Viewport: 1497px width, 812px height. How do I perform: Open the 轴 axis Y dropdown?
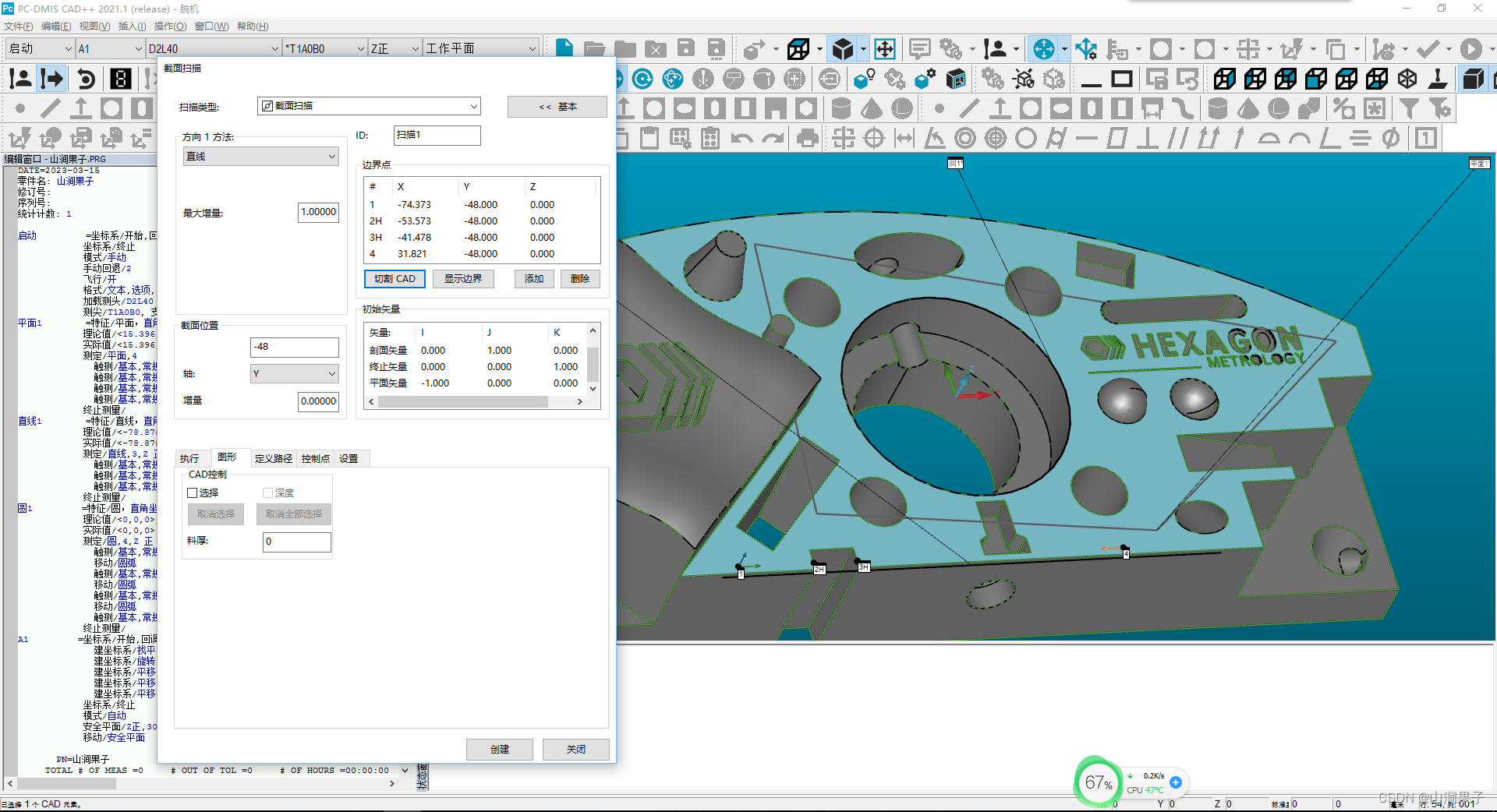[x=295, y=374]
